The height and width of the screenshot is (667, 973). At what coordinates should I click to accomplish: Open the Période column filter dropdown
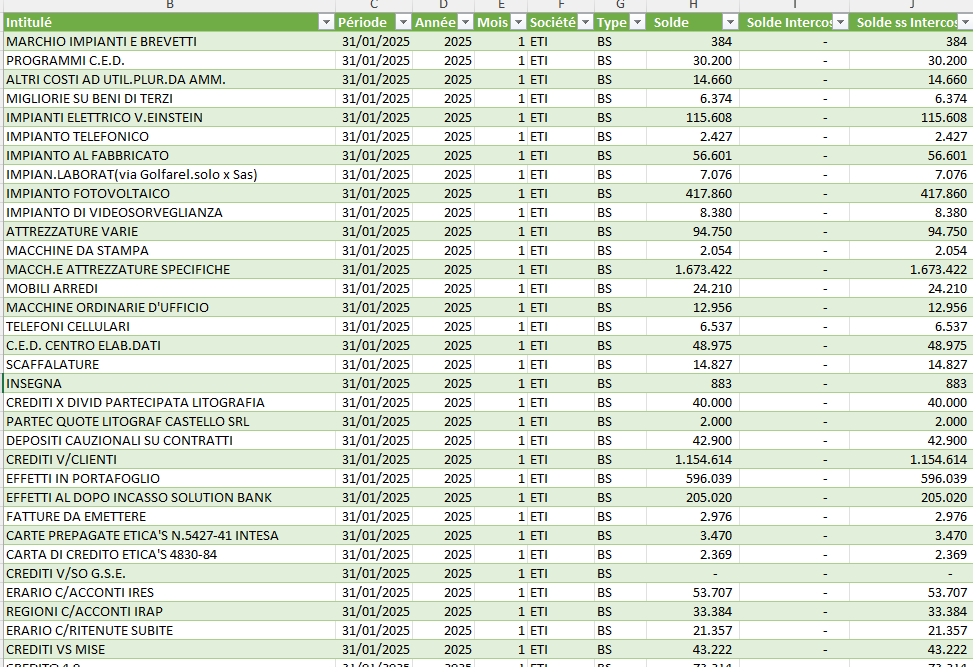tap(403, 22)
